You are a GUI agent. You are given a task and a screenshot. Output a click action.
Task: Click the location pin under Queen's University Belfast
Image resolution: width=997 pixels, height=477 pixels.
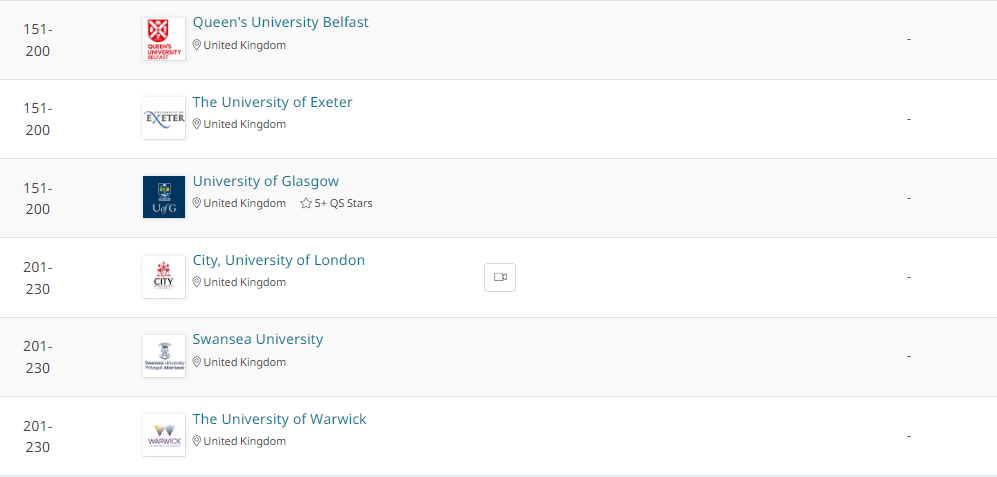coord(197,45)
